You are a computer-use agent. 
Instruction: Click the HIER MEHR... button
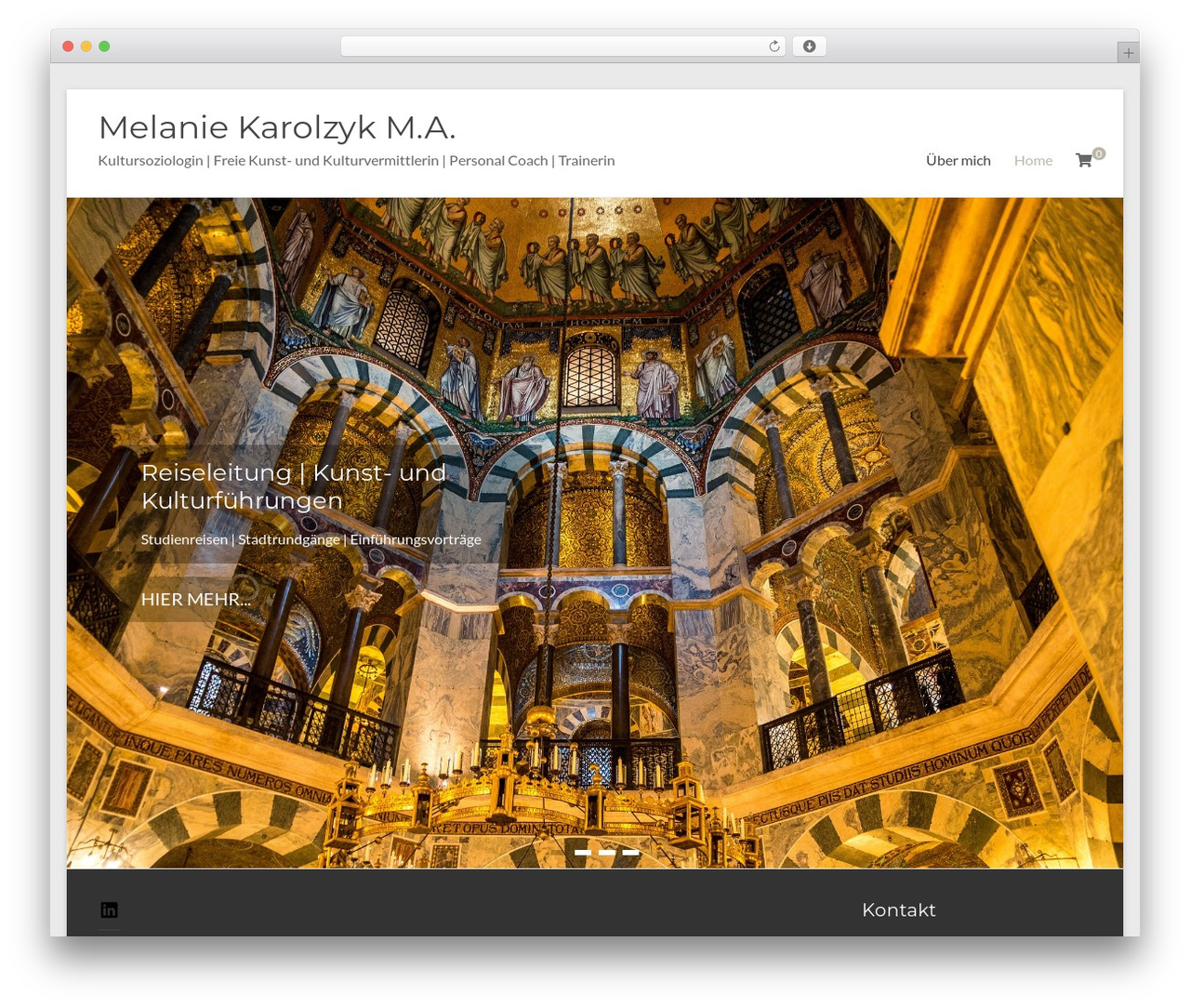(196, 599)
